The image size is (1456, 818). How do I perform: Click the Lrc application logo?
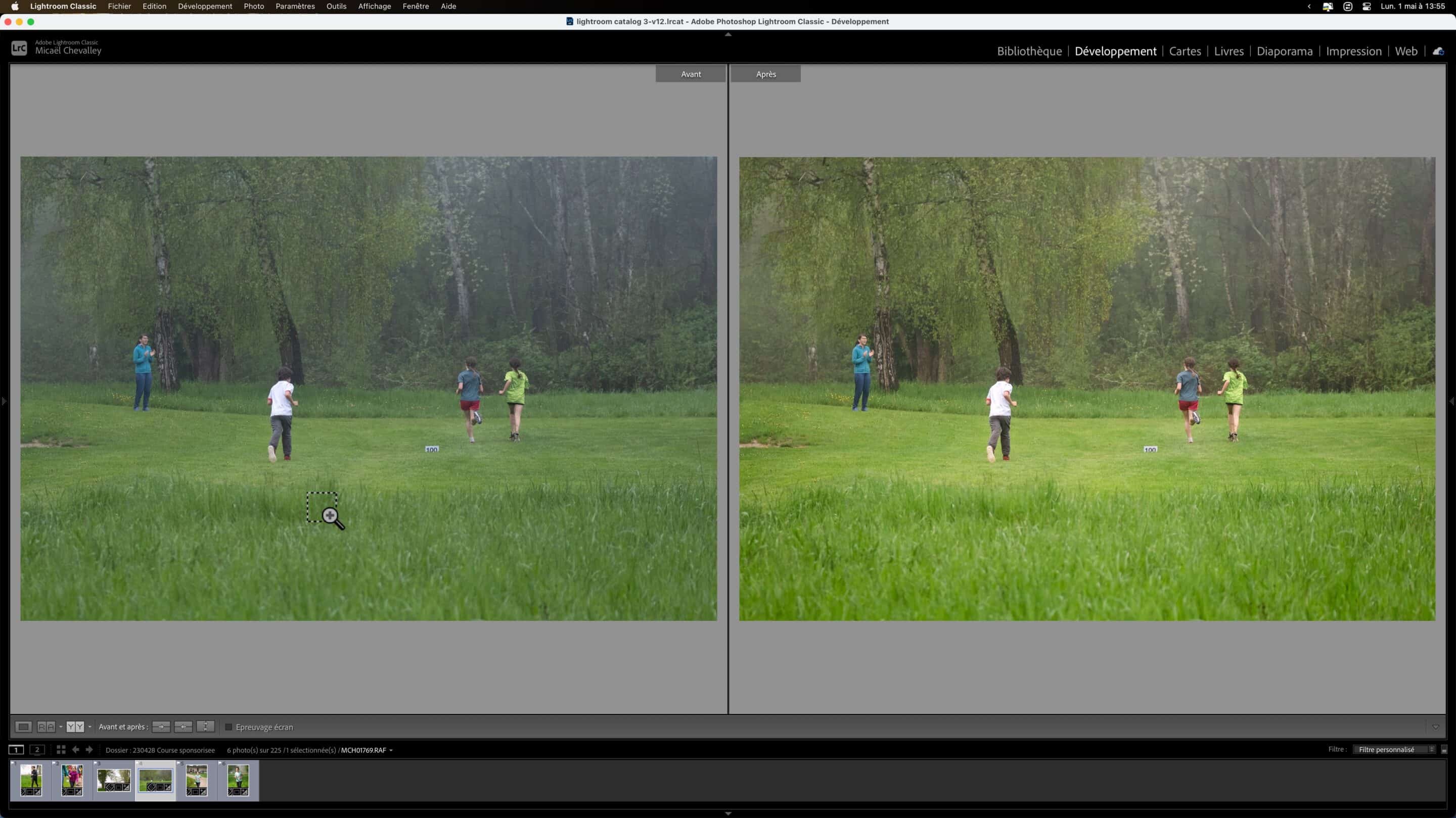click(19, 48)
